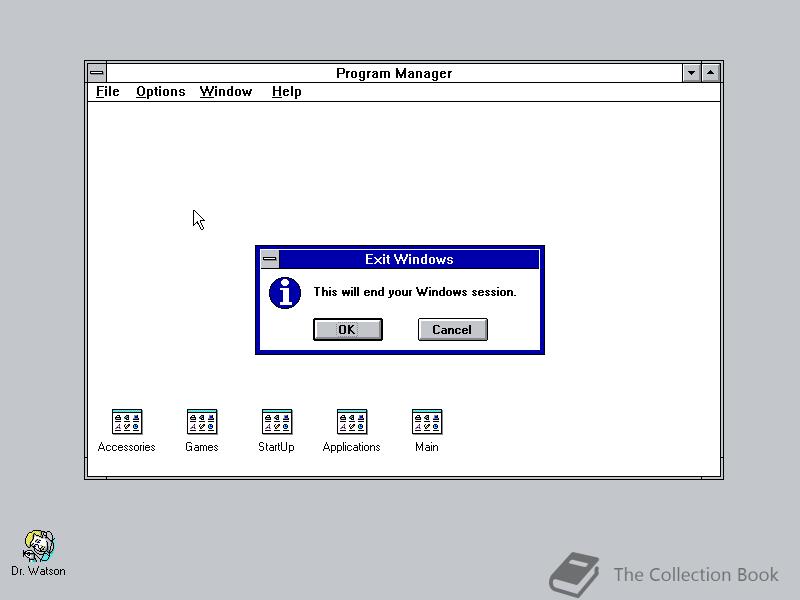
Task: Click the blue information icon in Exit Windows dialog
Action: tap(285, 293)
